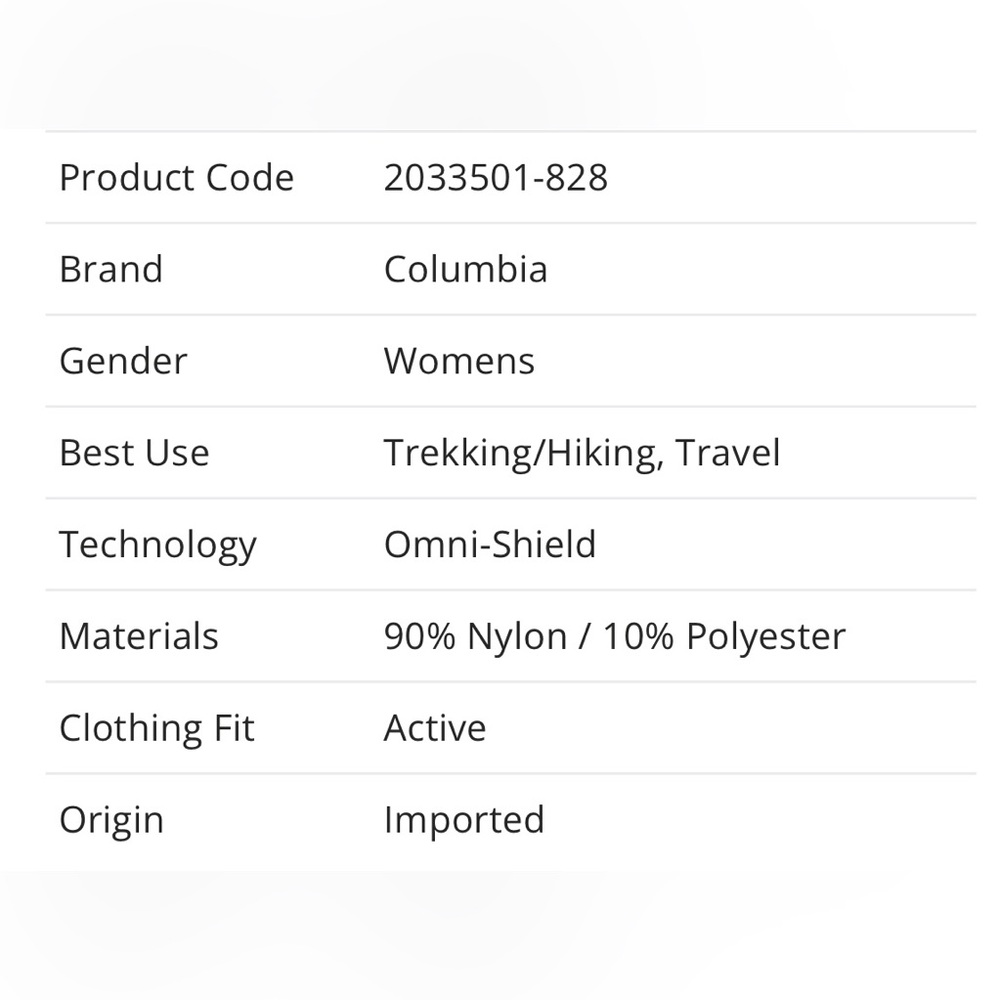Select the Womens gender value
This screenshot has width=1000, height=1000.
click(x=459, y=361)
